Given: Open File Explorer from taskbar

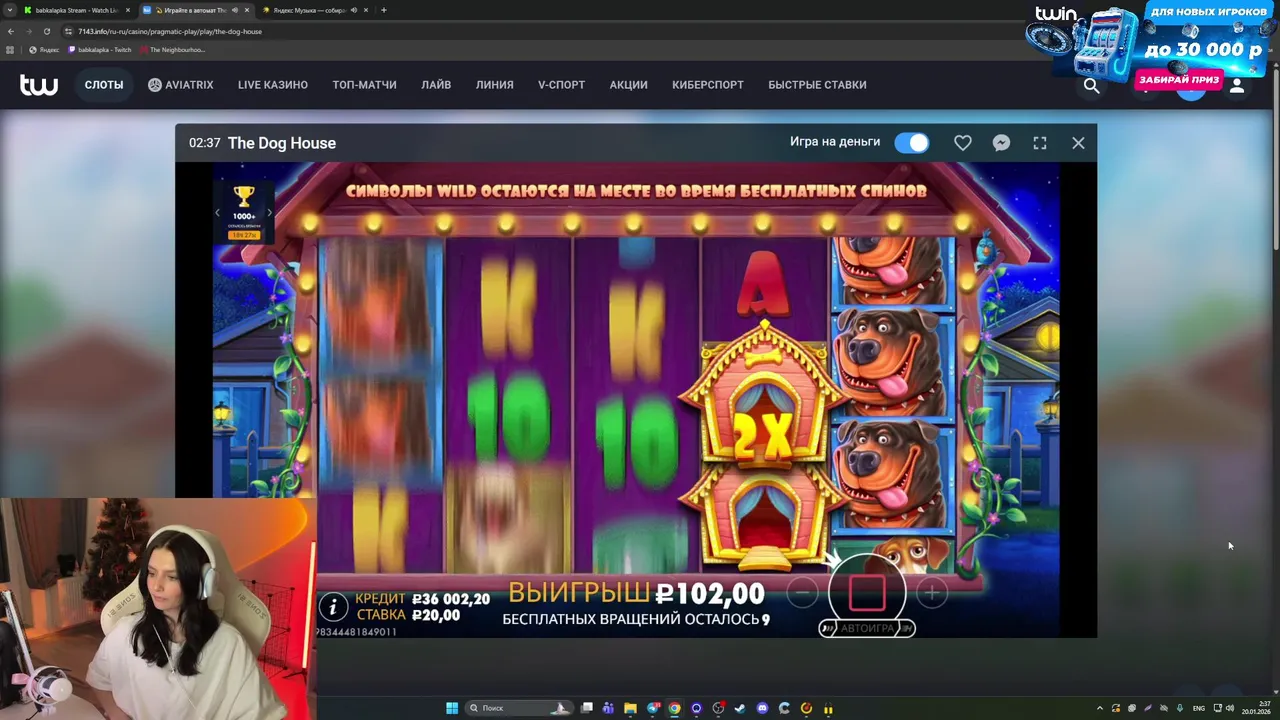Looking at the screenshot, I should [x=630, y=708].
